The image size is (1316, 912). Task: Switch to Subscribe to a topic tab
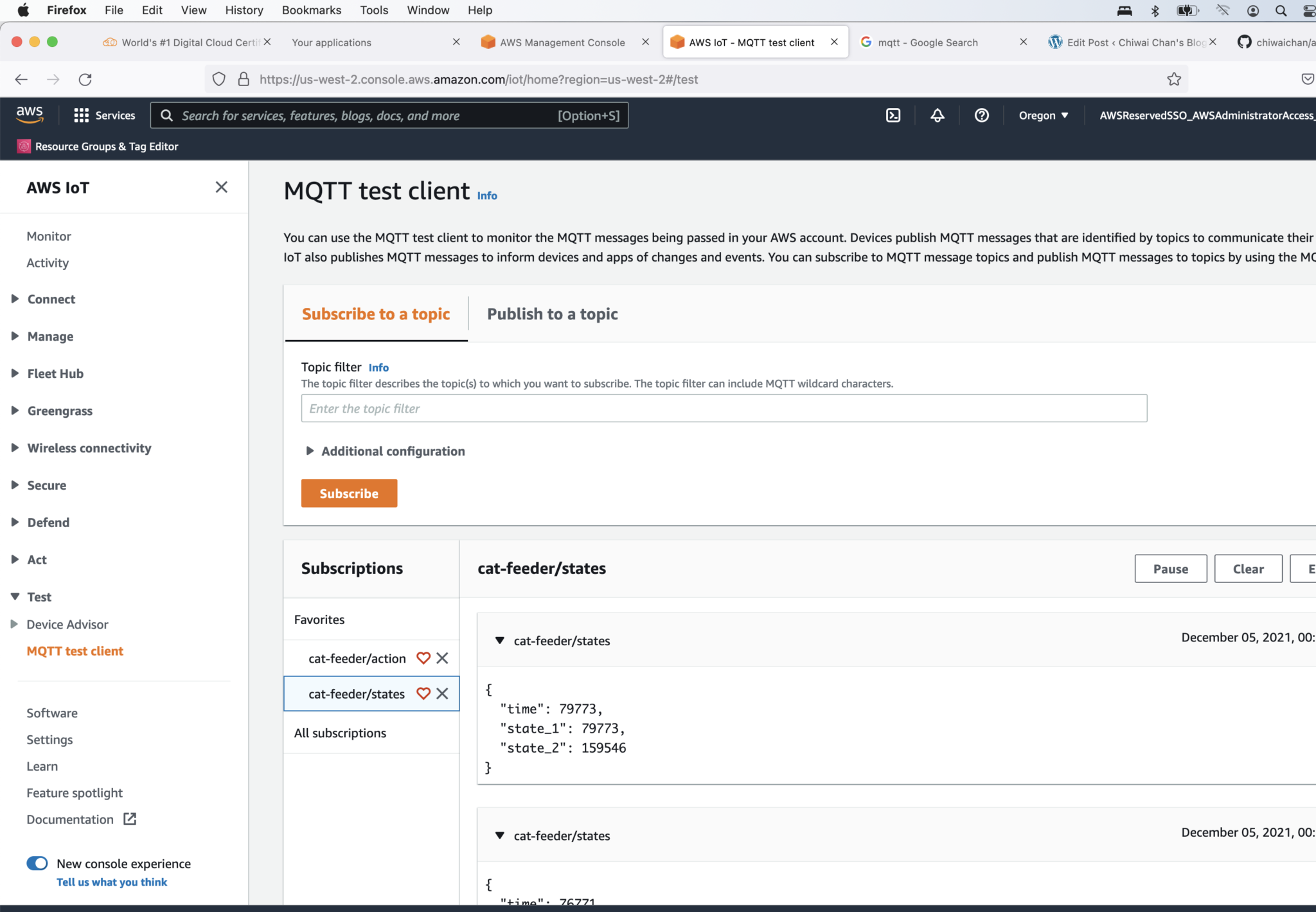pos(376,314)
